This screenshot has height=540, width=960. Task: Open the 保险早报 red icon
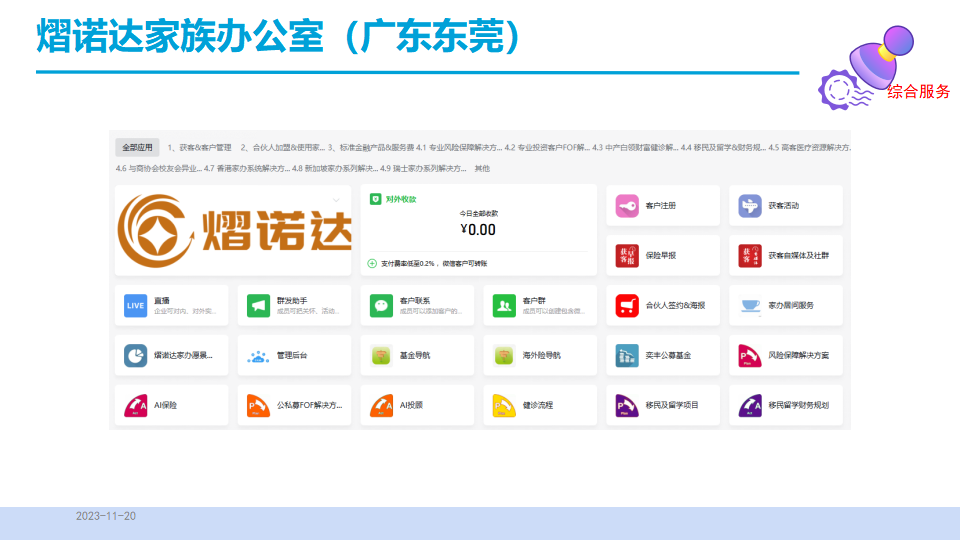pos(627,256)
